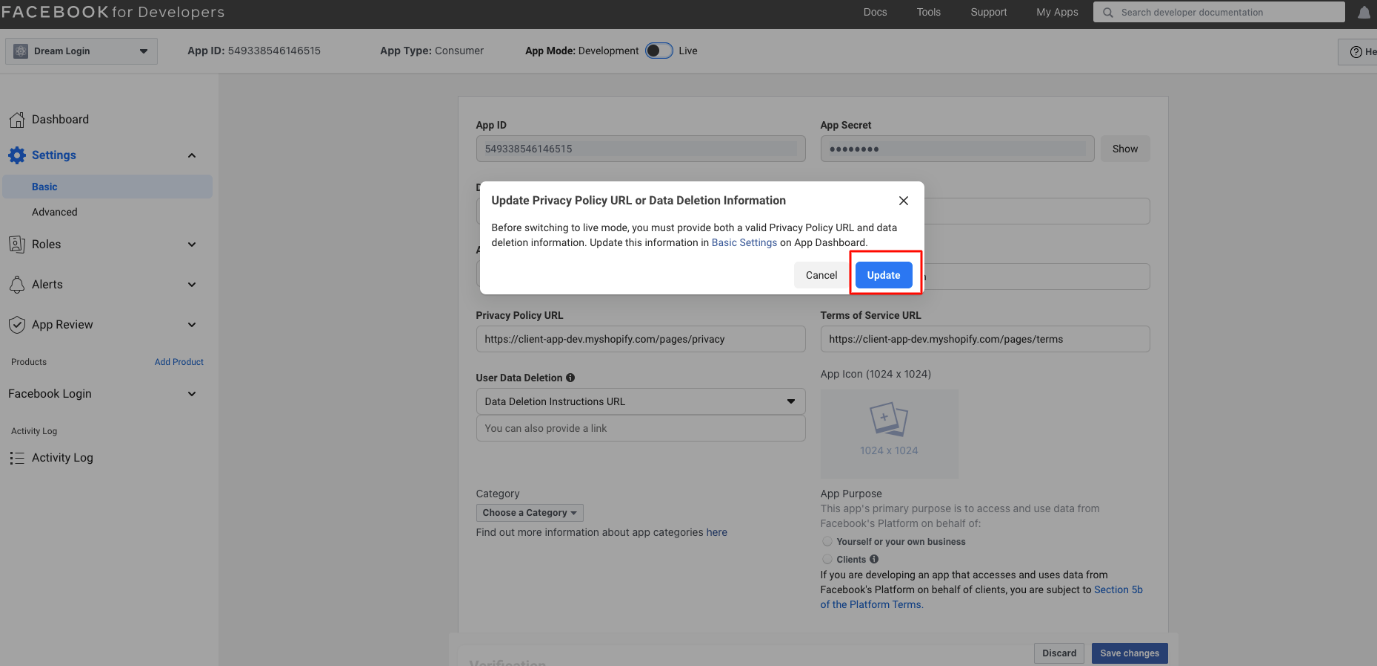Select Yourself or your own business
Viewport: 1377px width, 666px height.
click(x=827, y=542)
